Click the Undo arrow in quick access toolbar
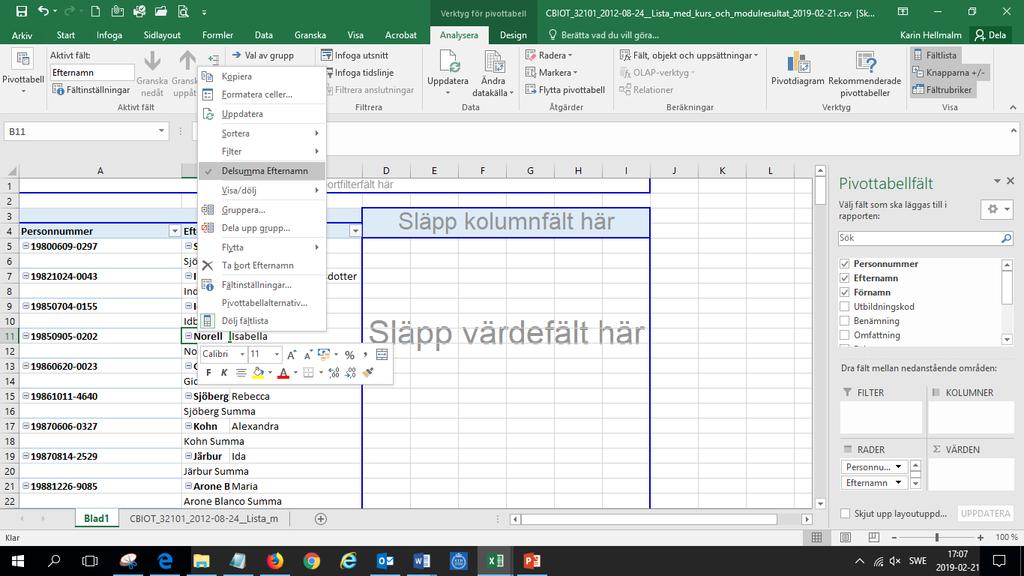 [43, 11]
